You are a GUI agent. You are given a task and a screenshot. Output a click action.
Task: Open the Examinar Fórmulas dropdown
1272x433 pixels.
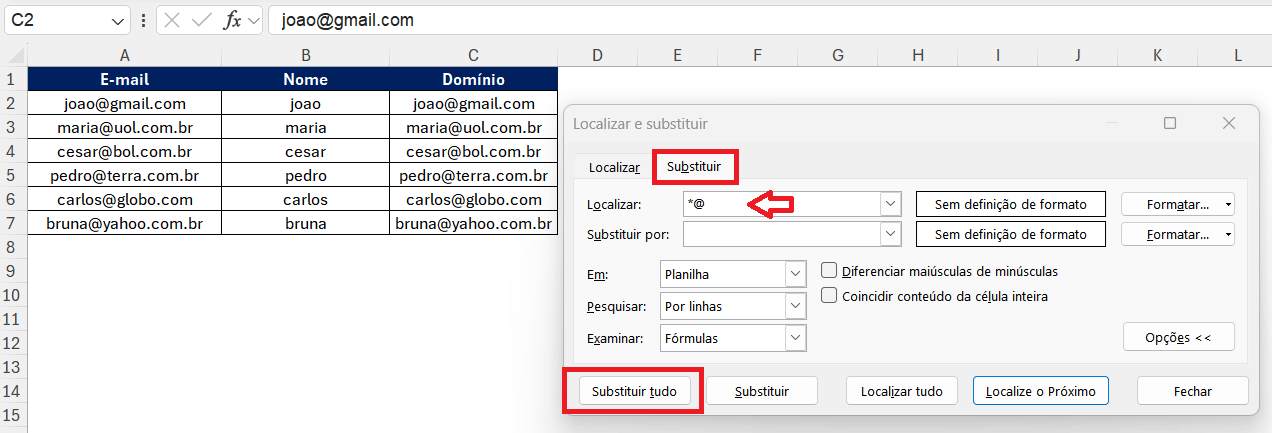(x=795, y=338)
